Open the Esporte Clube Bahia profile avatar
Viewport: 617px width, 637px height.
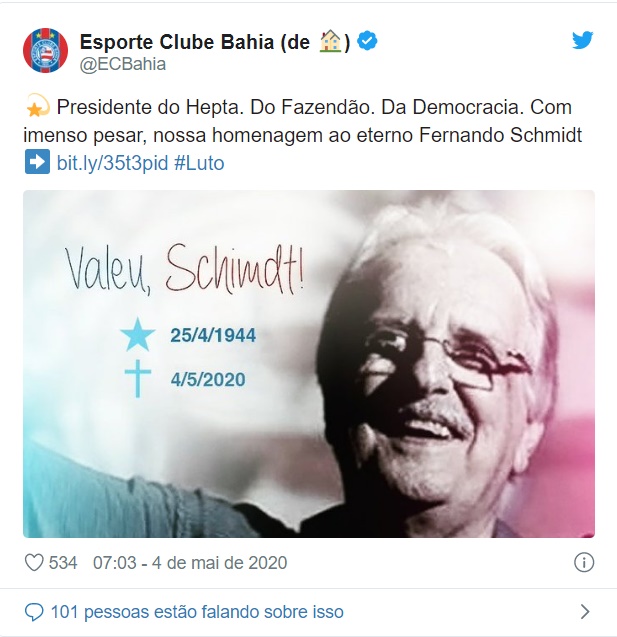[x=45, y=50]
